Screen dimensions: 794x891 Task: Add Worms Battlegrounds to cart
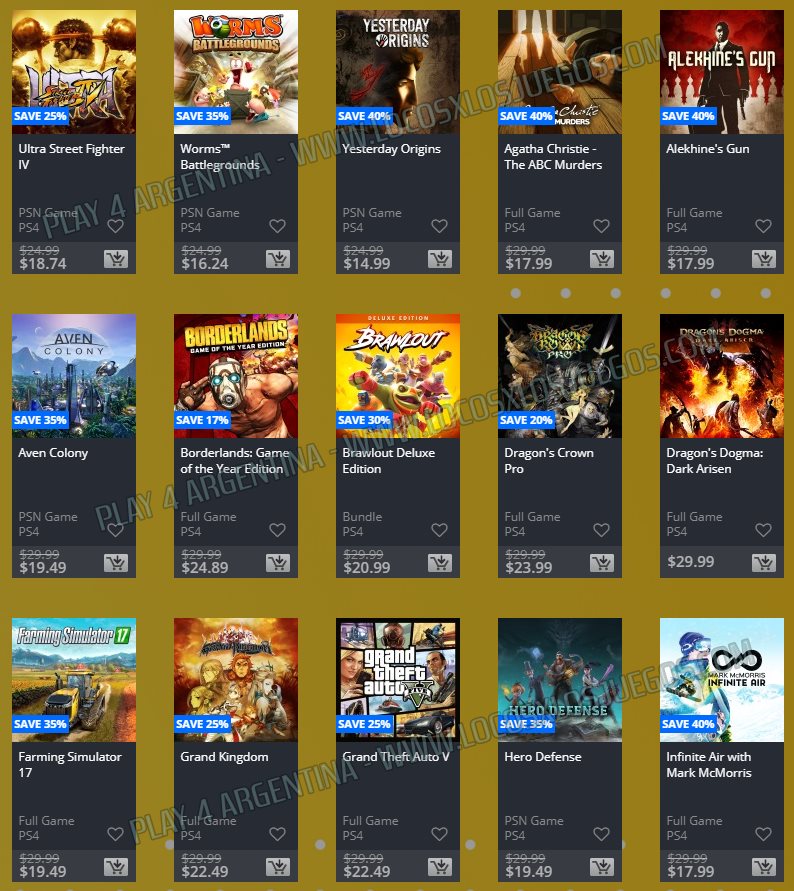tap(278, 259)
